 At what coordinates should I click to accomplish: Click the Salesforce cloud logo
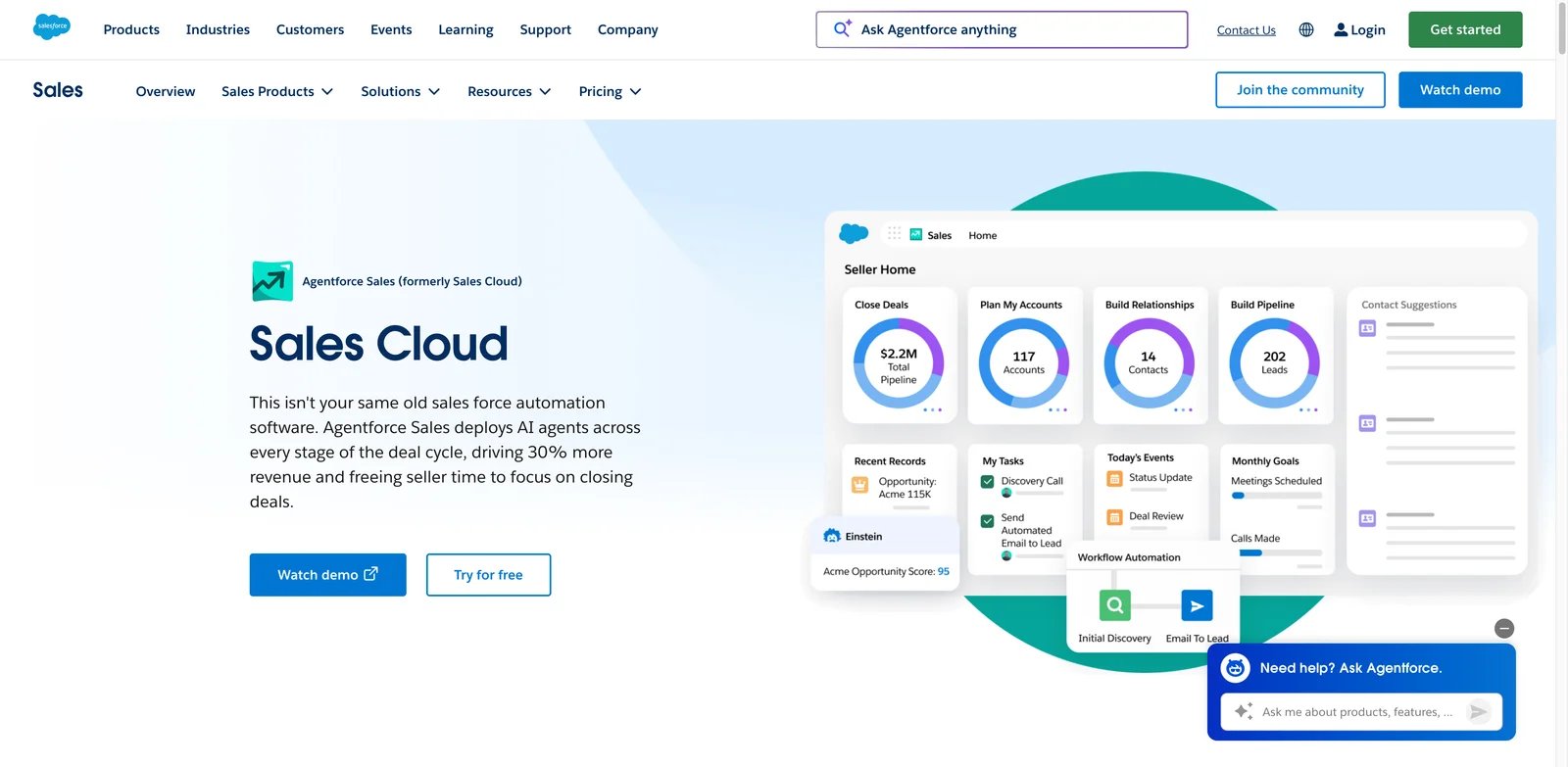(52, 26)
